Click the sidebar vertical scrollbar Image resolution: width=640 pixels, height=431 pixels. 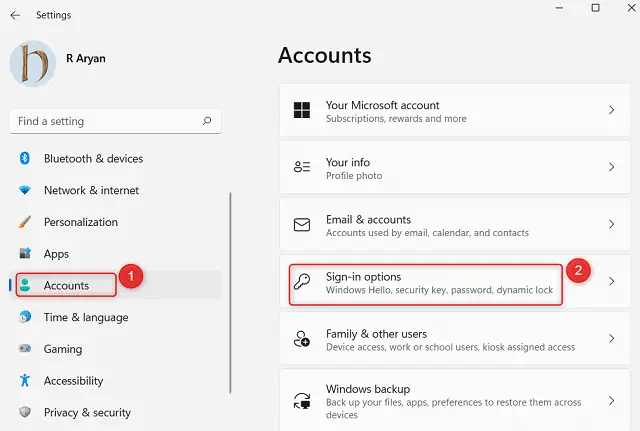230,293
